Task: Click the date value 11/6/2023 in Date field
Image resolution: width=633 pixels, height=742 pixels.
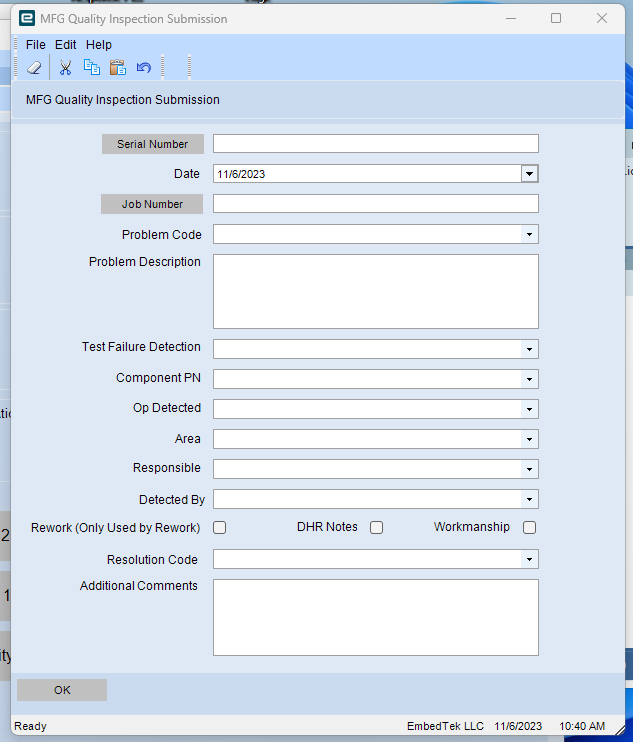Action: pos(241,174)
